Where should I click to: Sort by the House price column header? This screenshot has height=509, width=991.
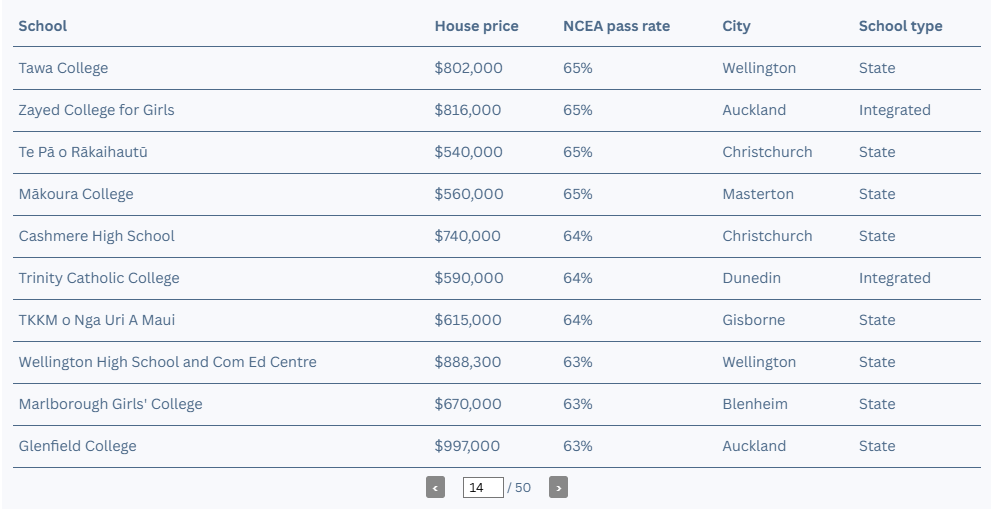[477, 26]
